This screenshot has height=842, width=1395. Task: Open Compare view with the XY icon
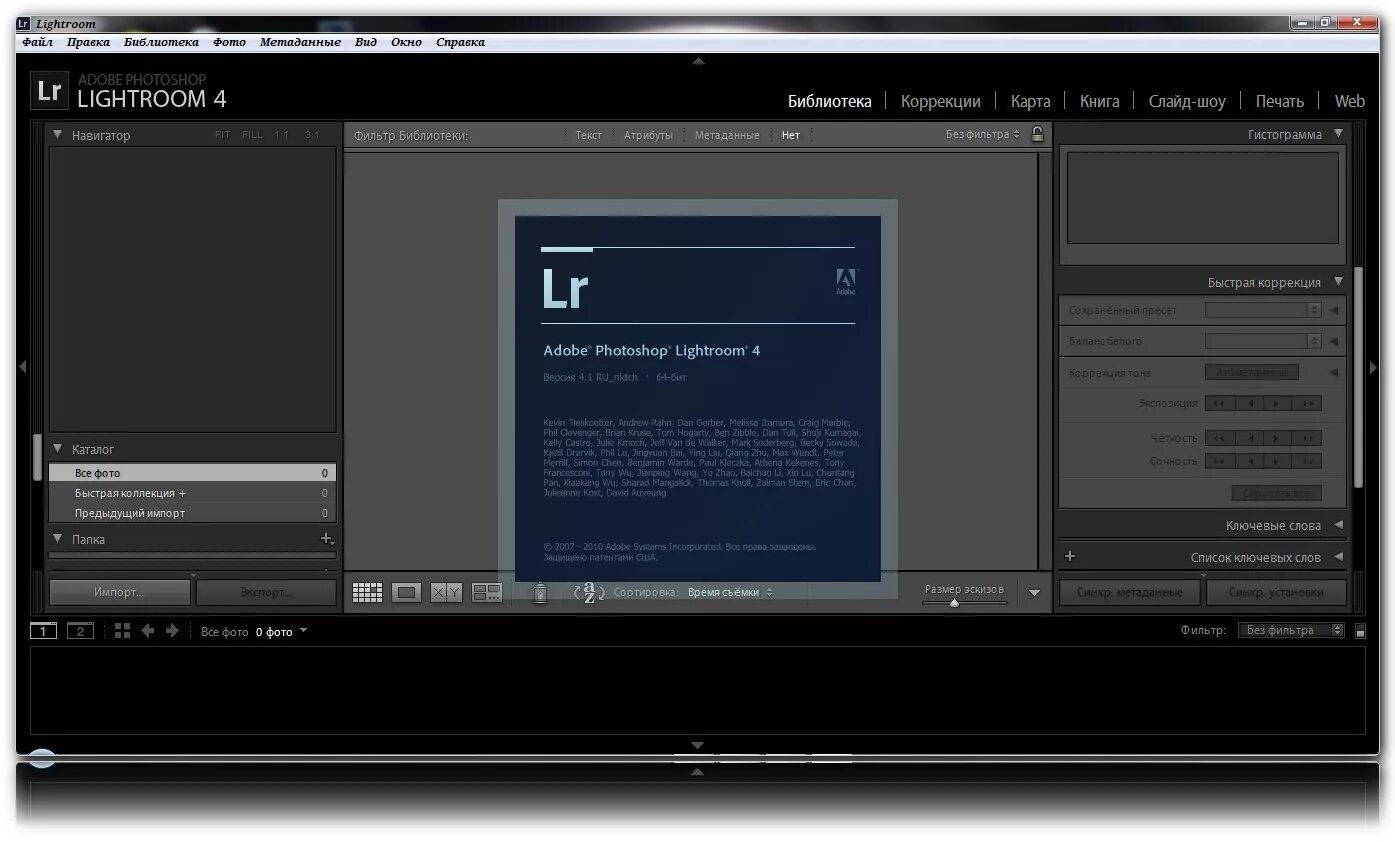click(x=446, y=592)
